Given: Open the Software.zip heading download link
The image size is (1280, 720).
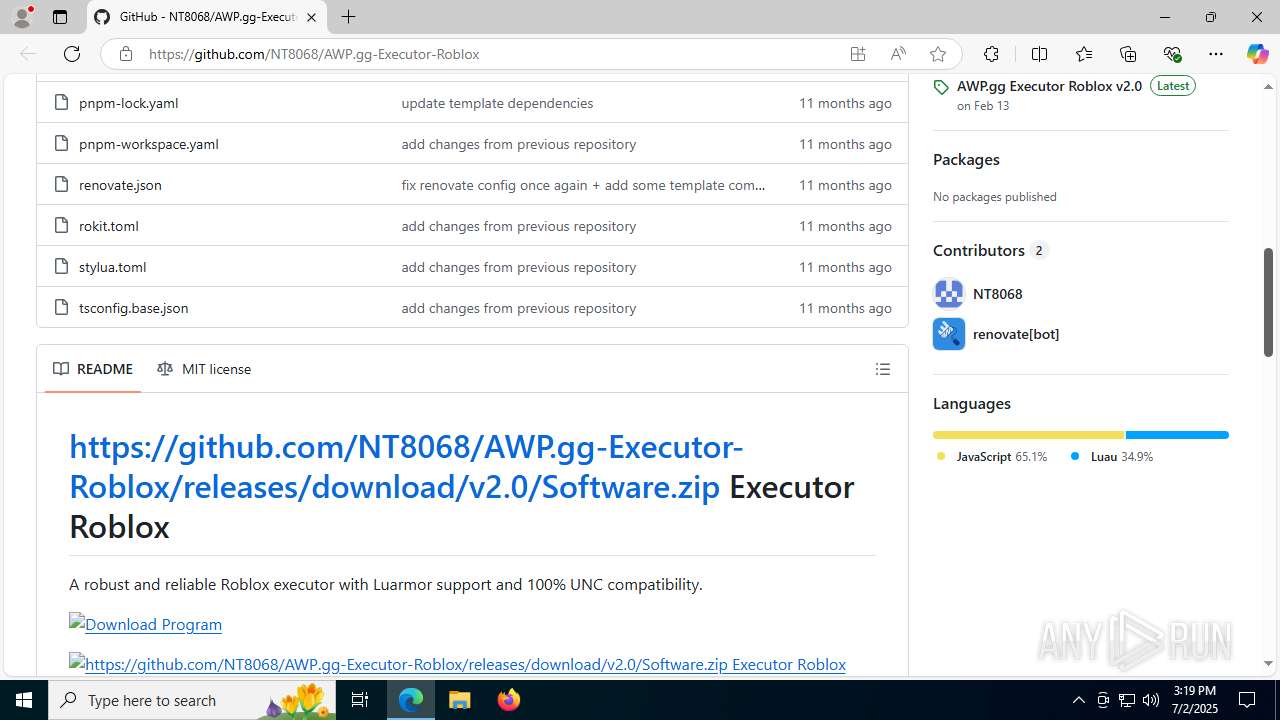Looking at the screenshot, I should (406, 466).
